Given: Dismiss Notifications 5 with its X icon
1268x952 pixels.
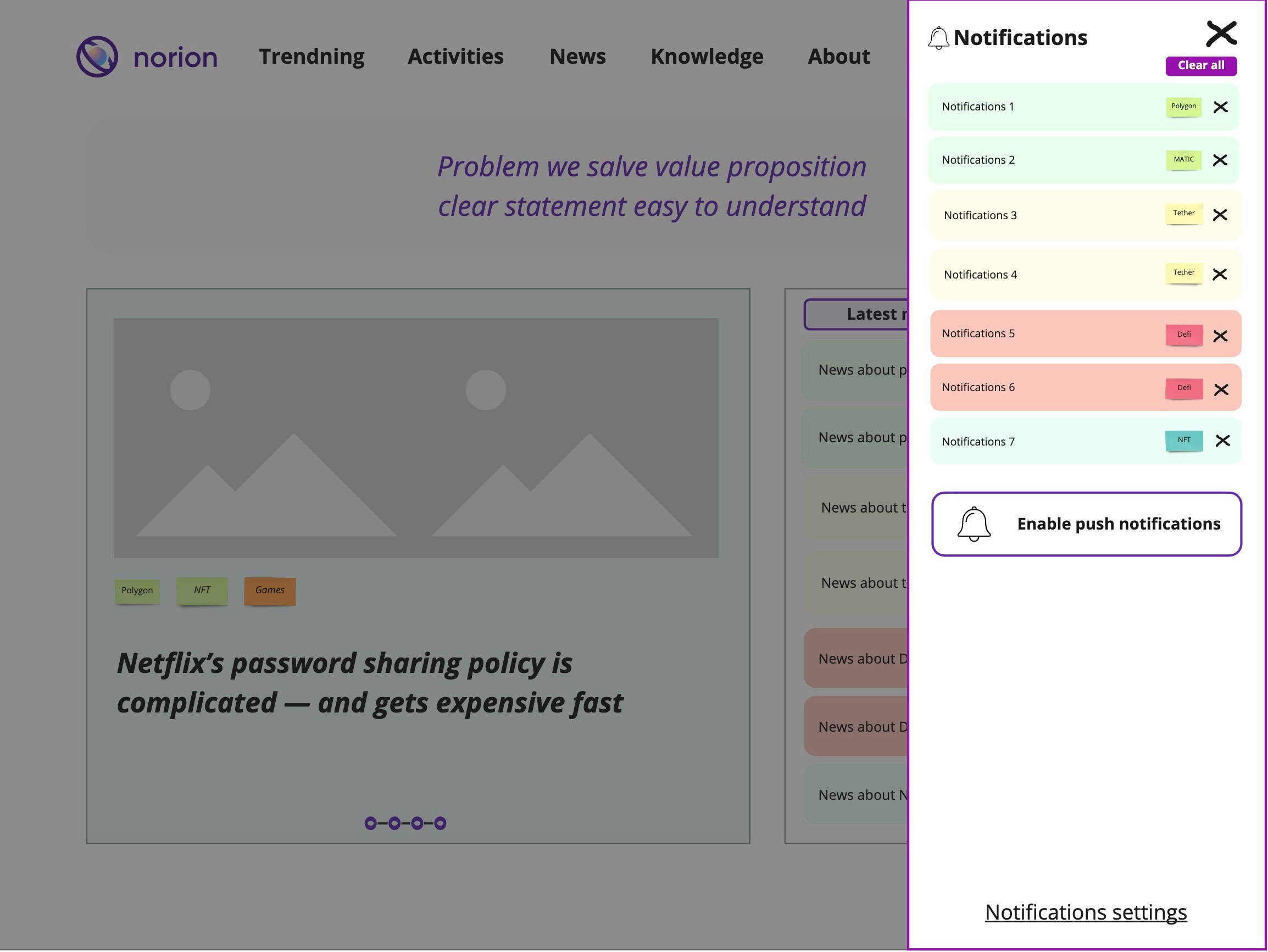Looking at the screenshot, I should [x=1220, y=336].
